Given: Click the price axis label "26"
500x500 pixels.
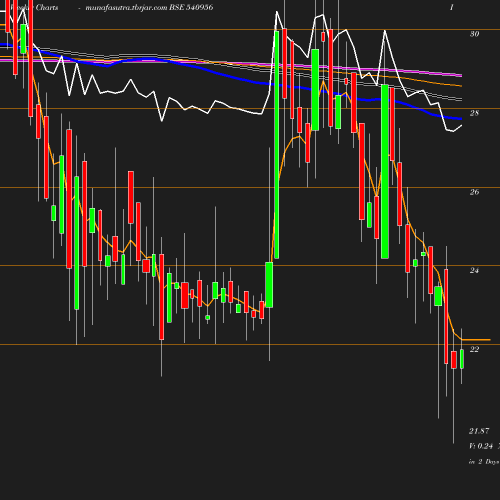Looking at the screenshot, I should click(474, 192).
